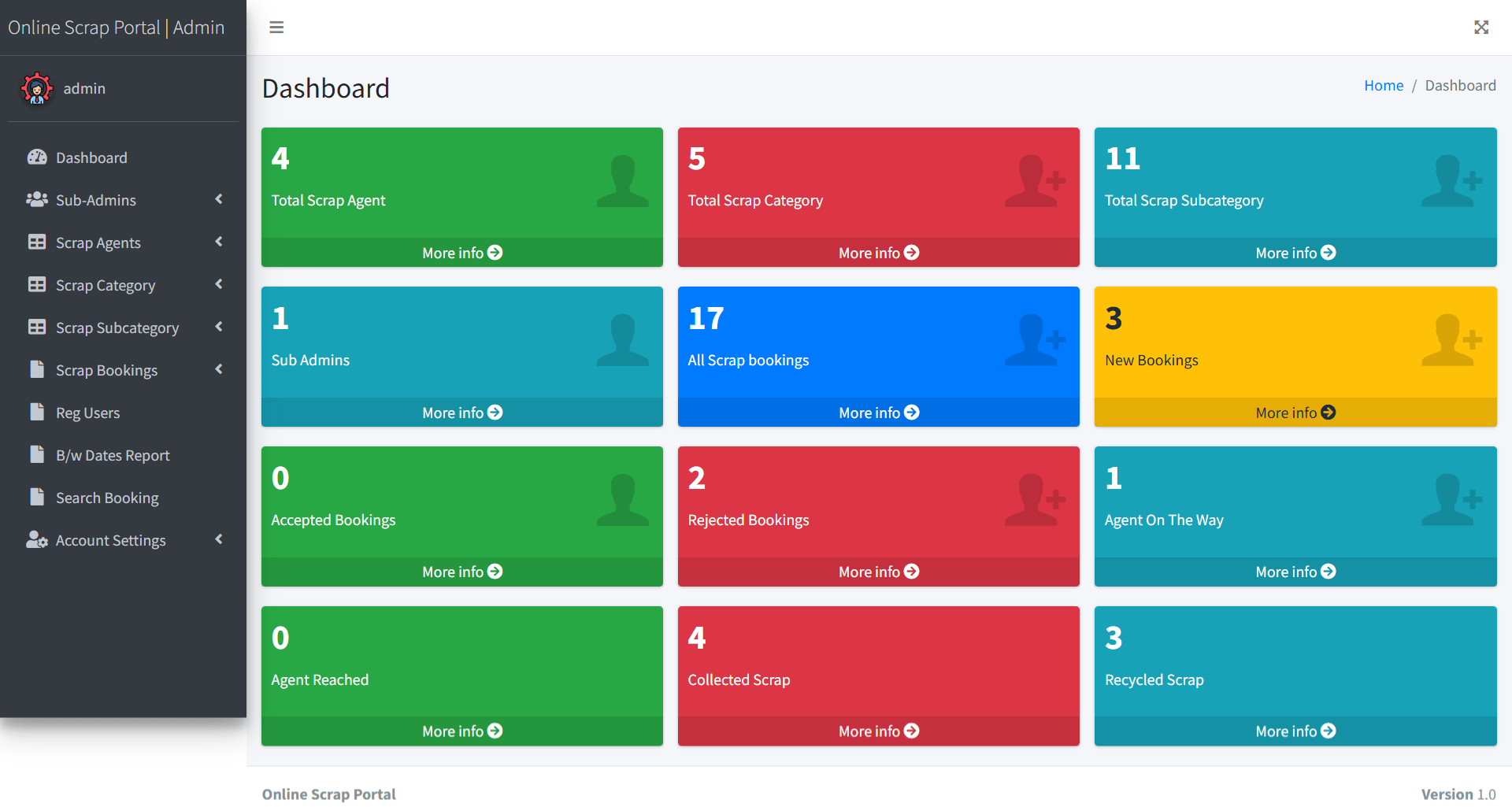Expand the Scrap Subcategory submenu arrow

coord(219,328)
